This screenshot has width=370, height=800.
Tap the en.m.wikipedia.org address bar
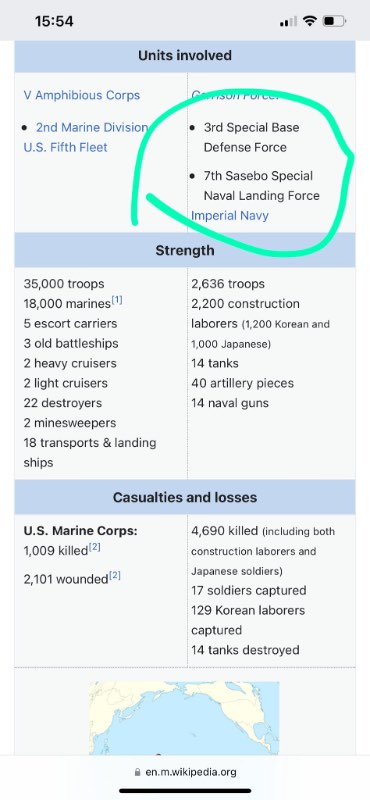click(185, 772)
